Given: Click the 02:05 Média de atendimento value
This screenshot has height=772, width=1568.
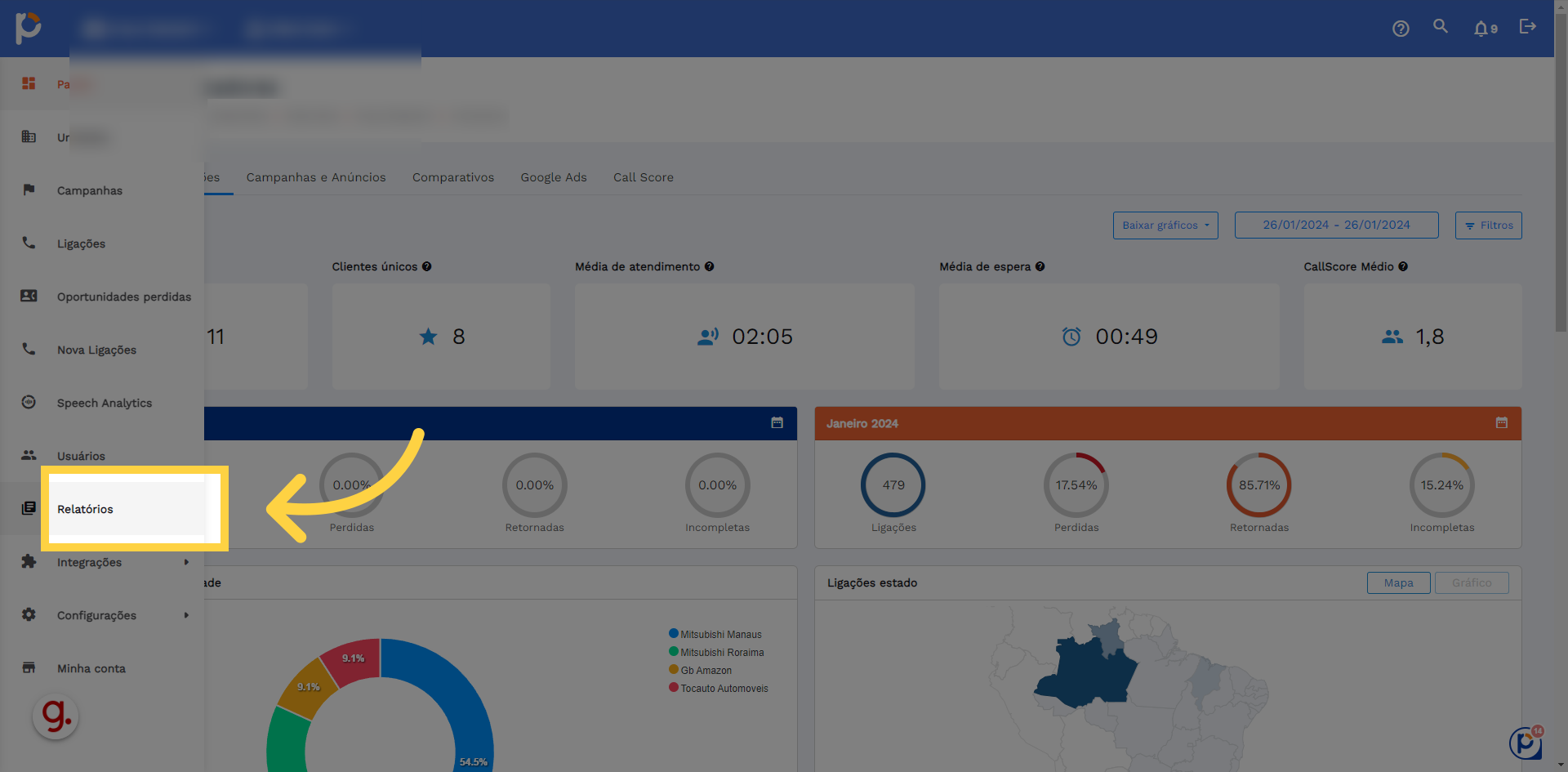Looking at the screenshot, I should click(762, 337).
